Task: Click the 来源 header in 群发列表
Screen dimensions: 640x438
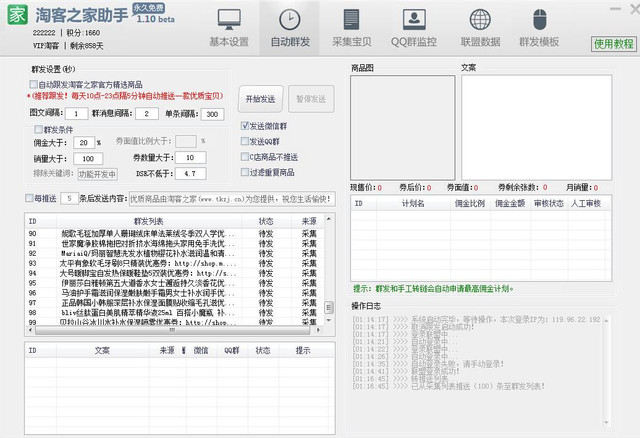Action: click(x=309, y=221)
